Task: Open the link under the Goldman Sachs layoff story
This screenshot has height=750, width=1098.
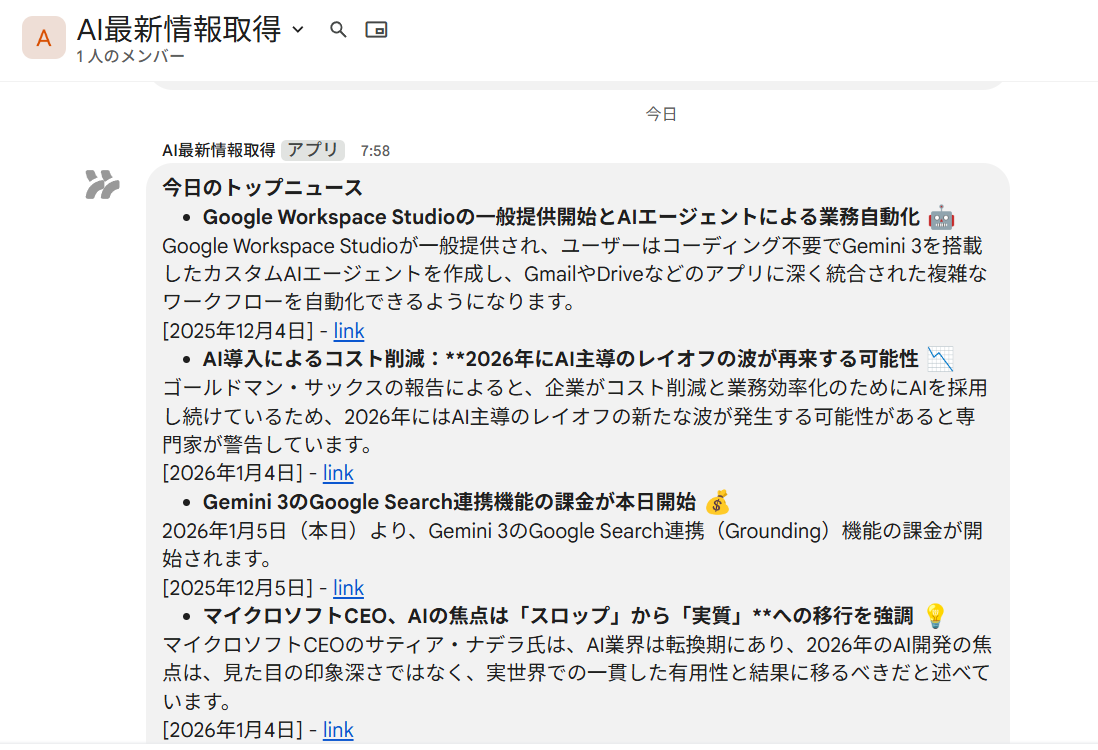Action: 338,473
